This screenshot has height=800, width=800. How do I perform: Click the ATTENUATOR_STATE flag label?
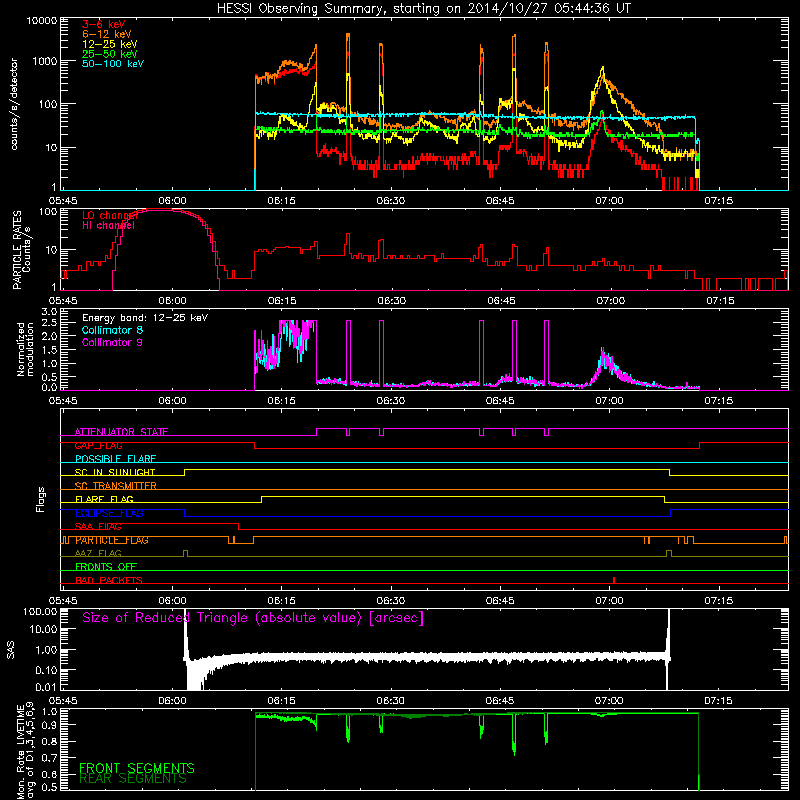[x=121, y=432]
